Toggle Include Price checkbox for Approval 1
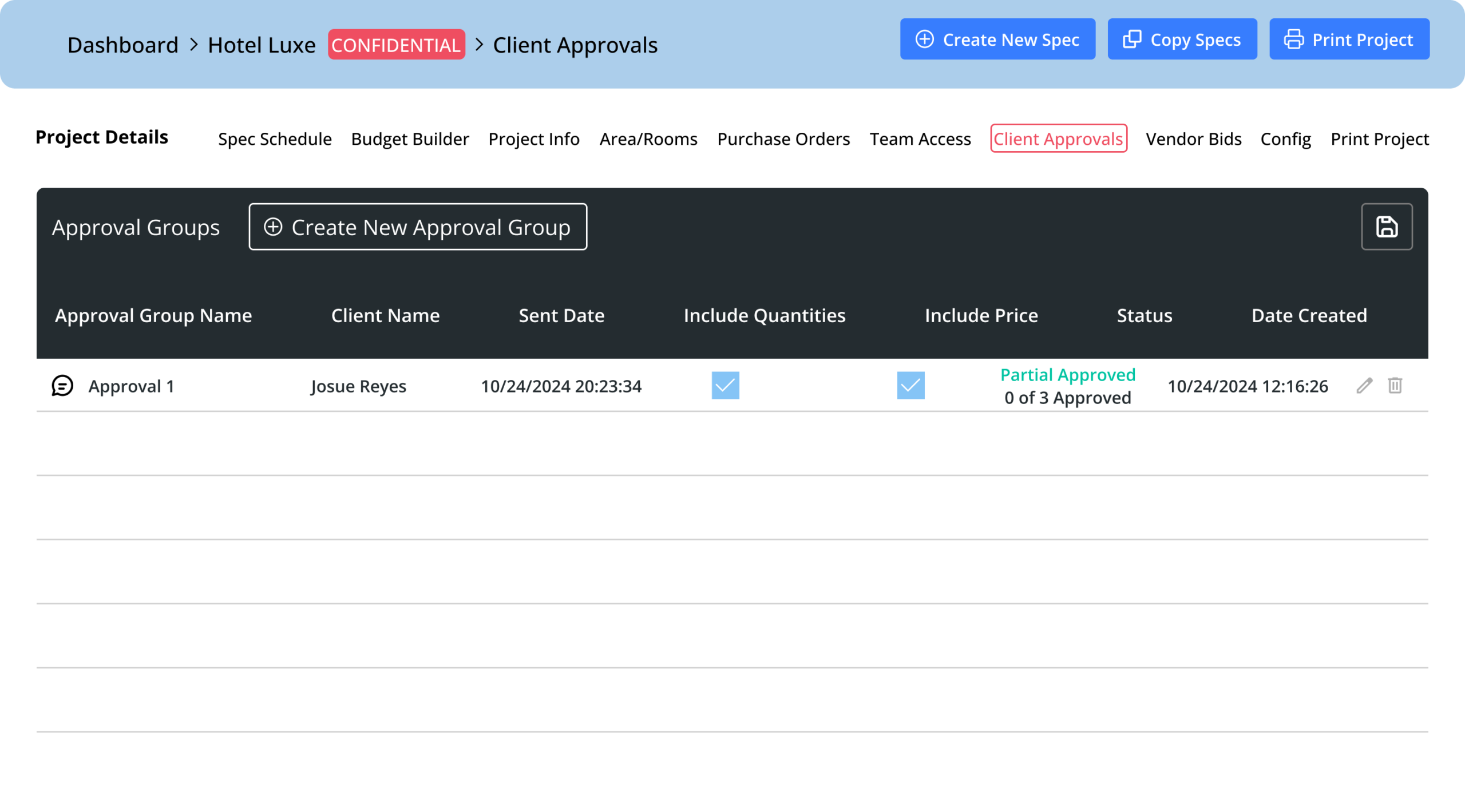This screenshot has height=812, width=1465. click(910, 386)
